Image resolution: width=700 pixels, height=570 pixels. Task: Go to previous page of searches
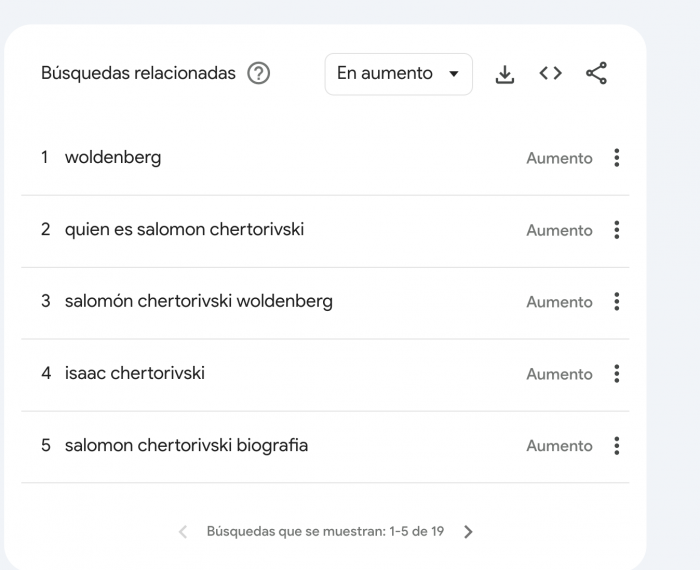[182, 531]
